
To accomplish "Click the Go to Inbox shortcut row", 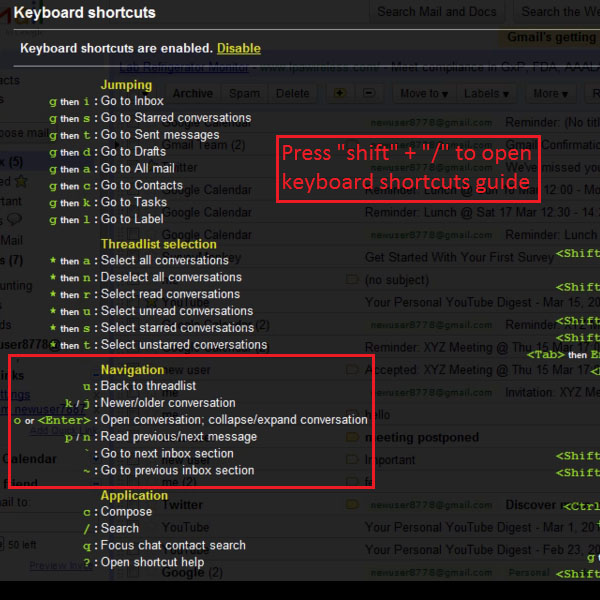I will 106,101.
